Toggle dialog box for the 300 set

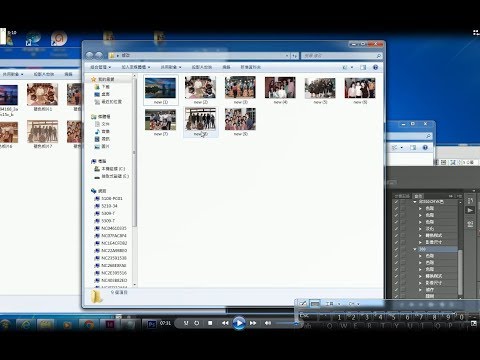(403, 249)
